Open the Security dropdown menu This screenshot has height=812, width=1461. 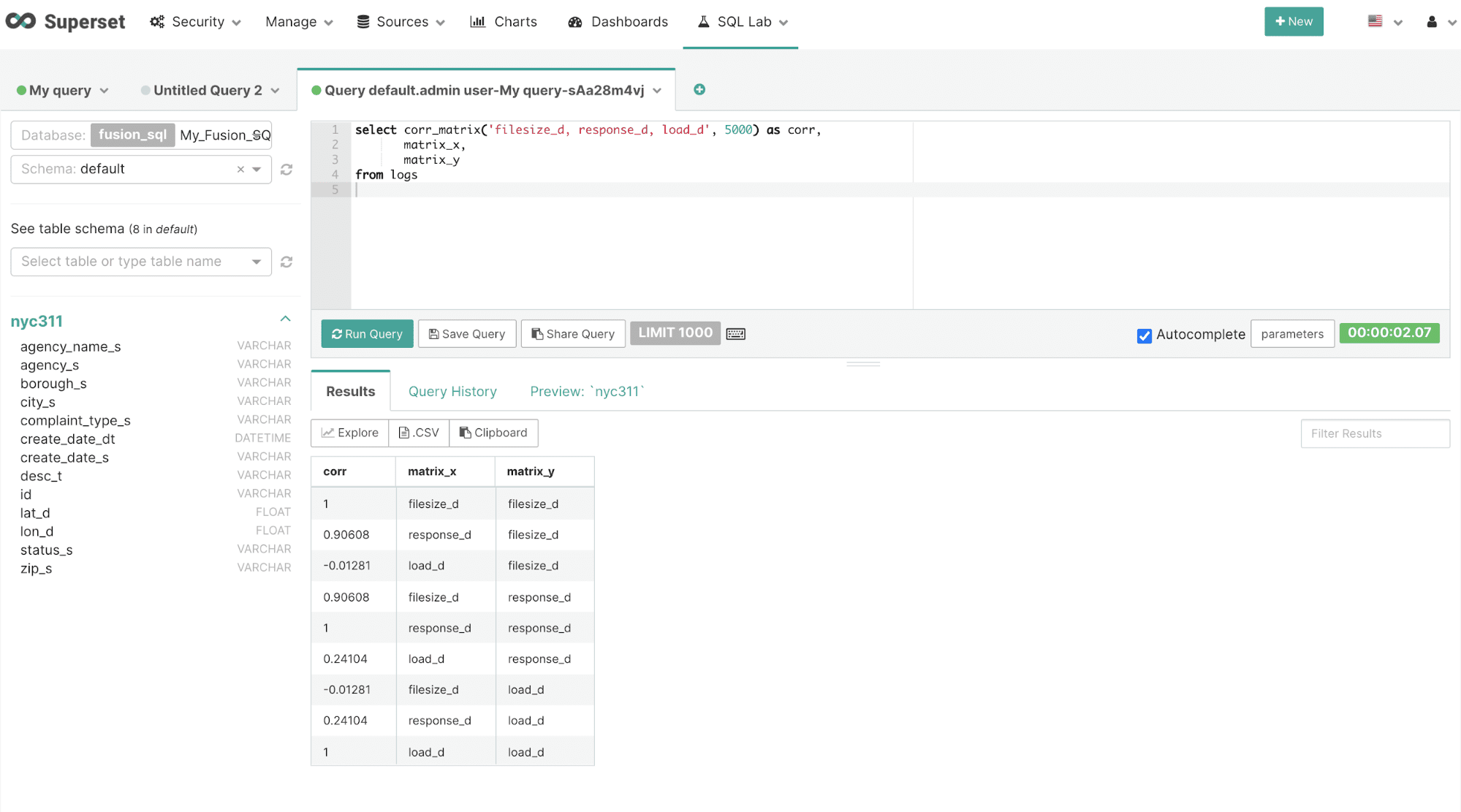[x=196, y=22]
